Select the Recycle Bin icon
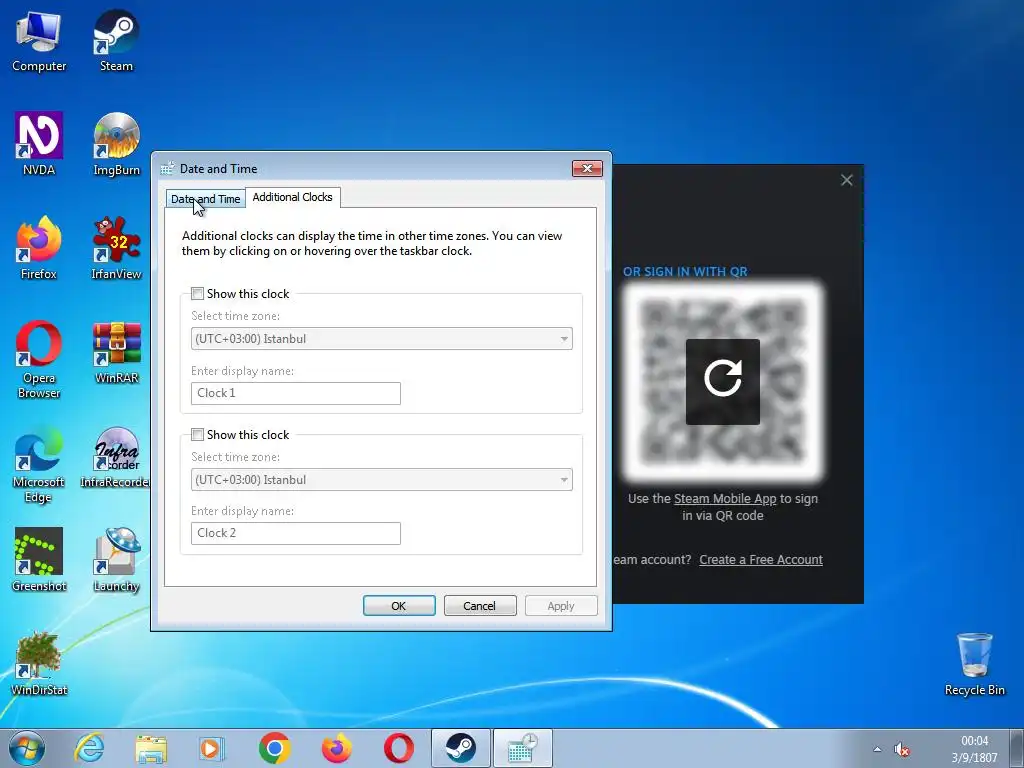 tap(974, 664)
